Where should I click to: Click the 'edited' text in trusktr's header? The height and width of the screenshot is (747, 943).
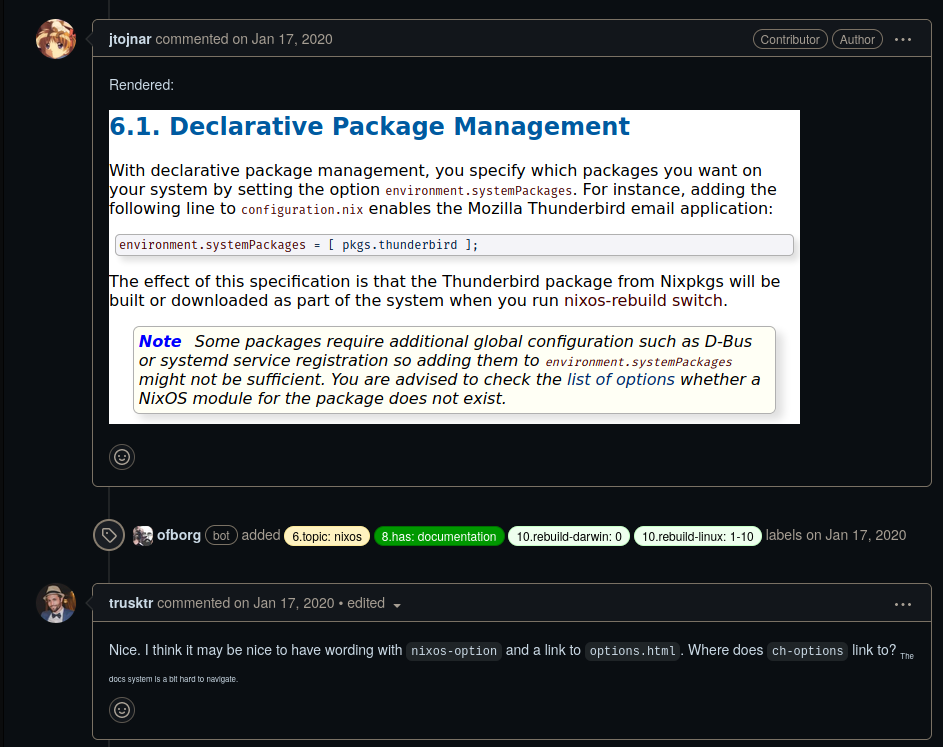tap(366, 603)
